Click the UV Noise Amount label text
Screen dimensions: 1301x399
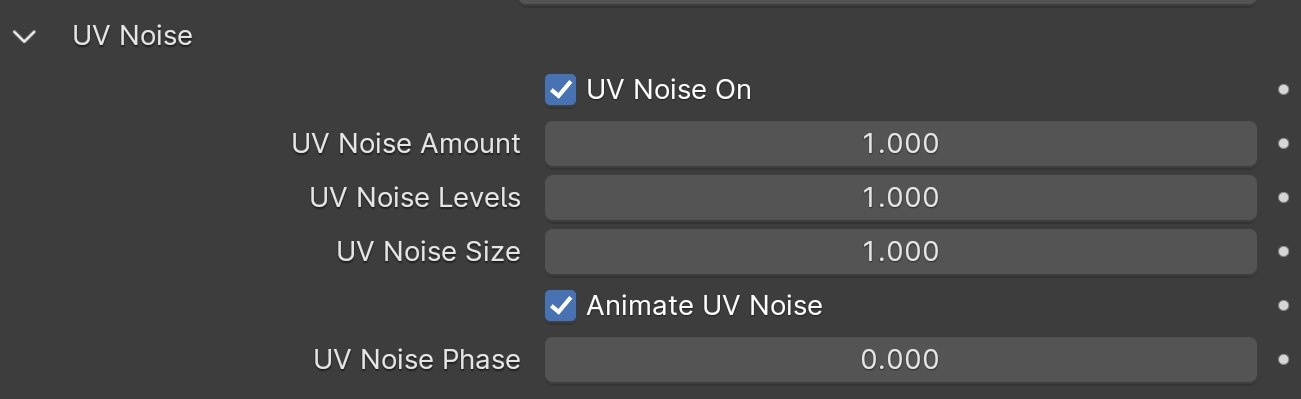point(406,144)
